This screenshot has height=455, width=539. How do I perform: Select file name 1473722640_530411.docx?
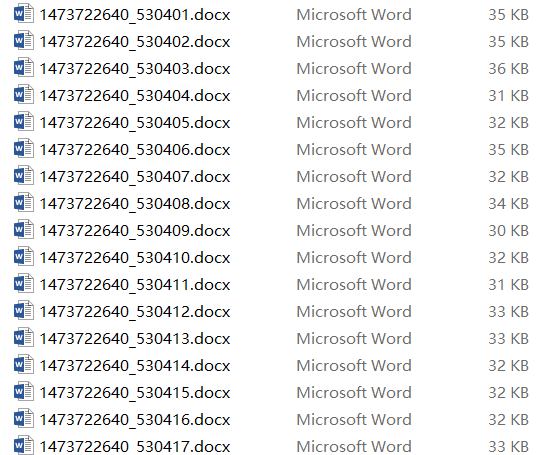tap(135, 285)
